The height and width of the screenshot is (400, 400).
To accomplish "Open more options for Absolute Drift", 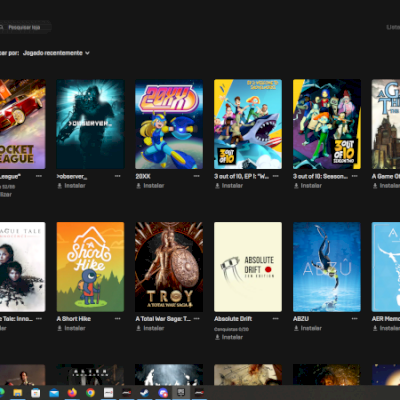I will [x=275, y=319].
